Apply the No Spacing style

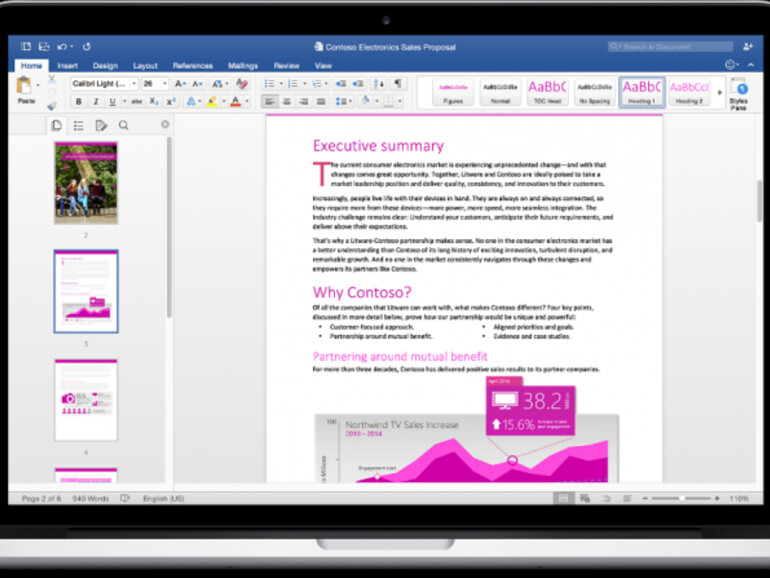(x=594, y=92)
